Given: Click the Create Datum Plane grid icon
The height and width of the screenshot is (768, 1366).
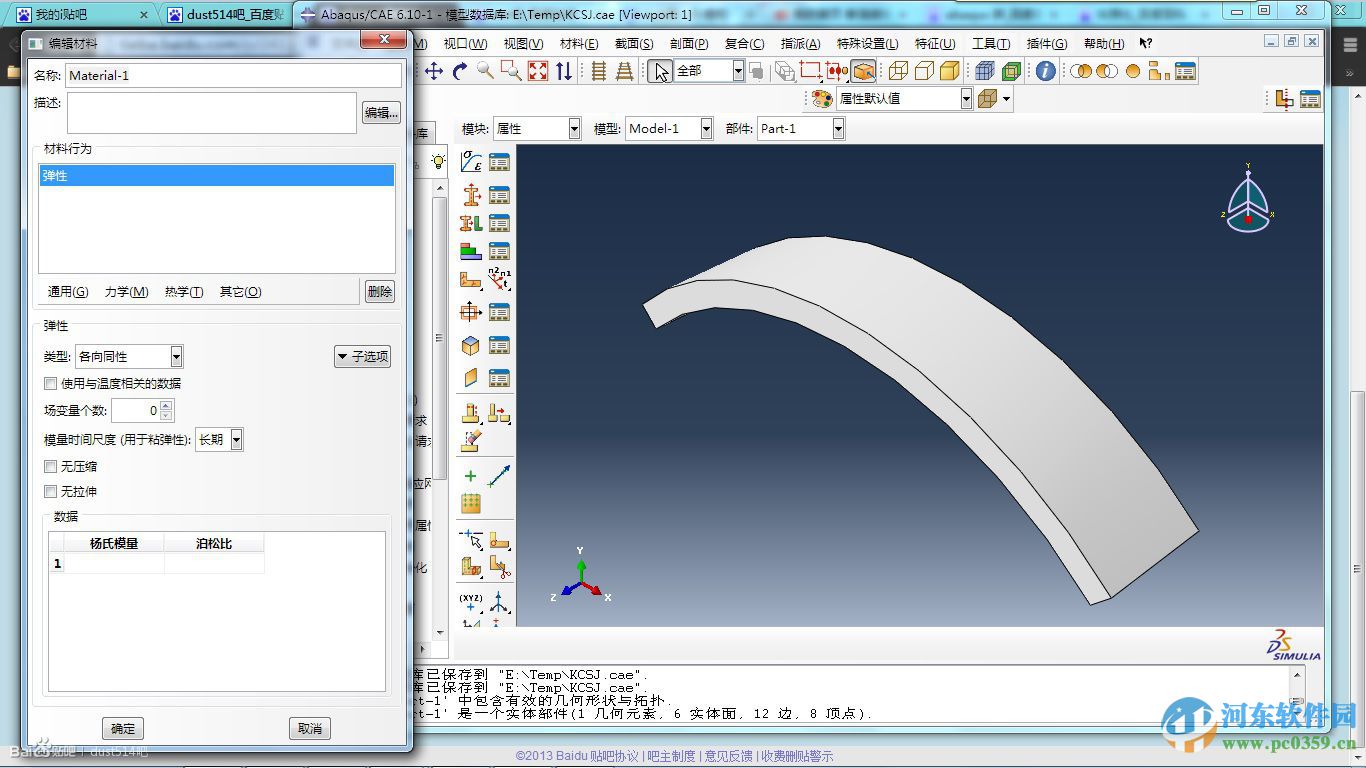Looking at the screenshot, I should pos(471,503).
